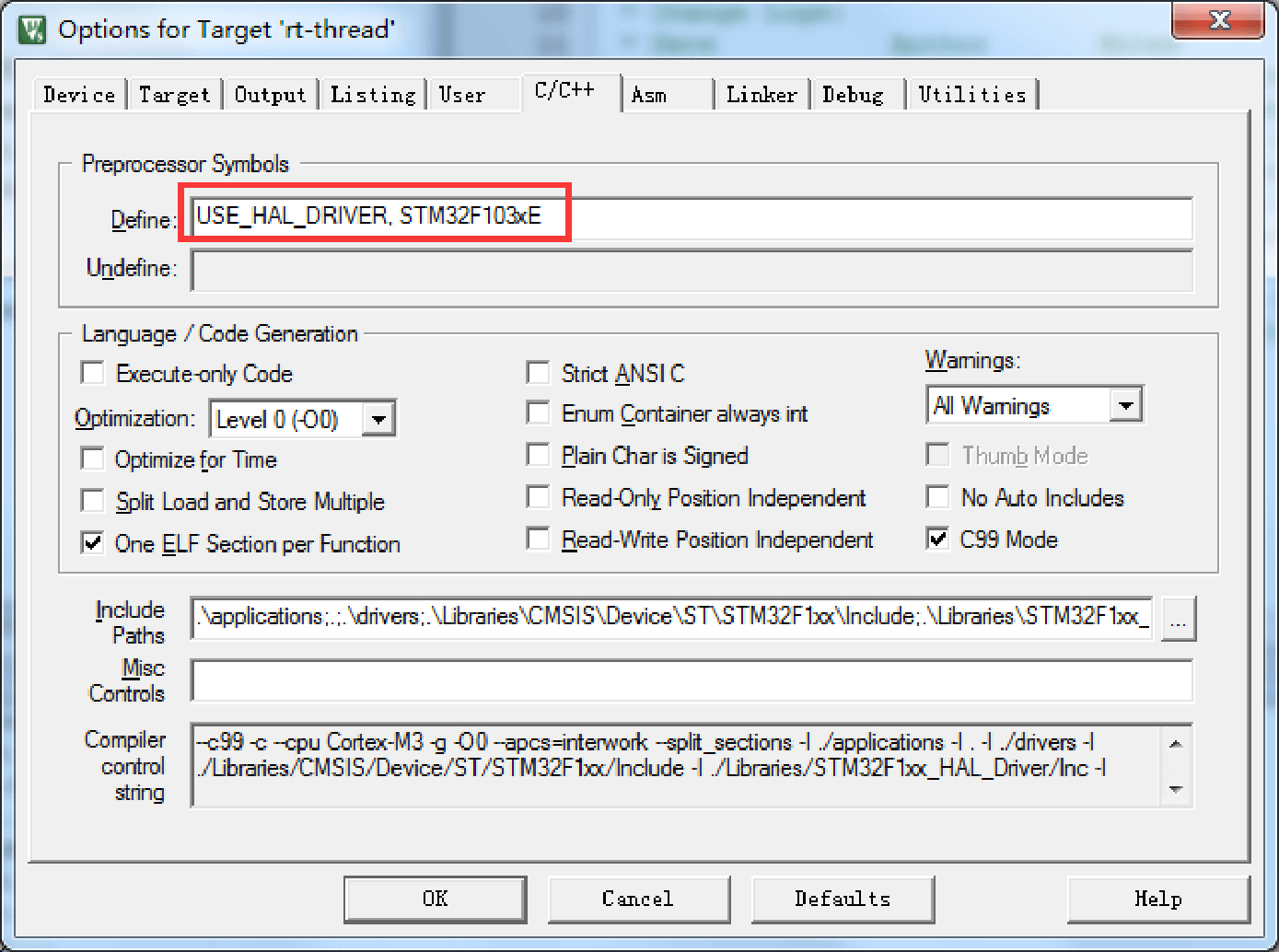This screenshot has height=952, width=1279.
Task: Click the Cancel button
Action: click(639, 899)
